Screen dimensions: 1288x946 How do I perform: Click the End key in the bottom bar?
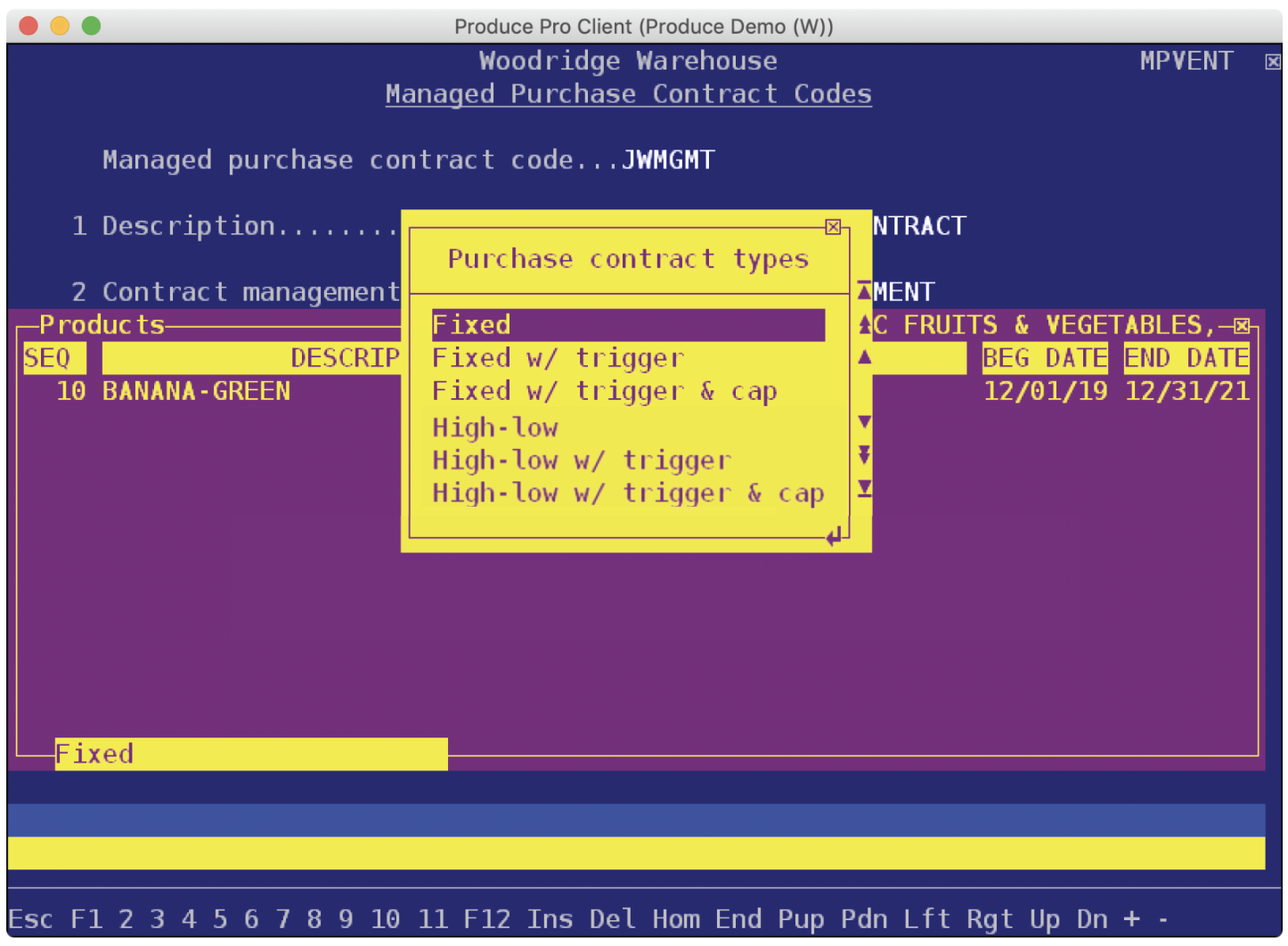[738, 918]
